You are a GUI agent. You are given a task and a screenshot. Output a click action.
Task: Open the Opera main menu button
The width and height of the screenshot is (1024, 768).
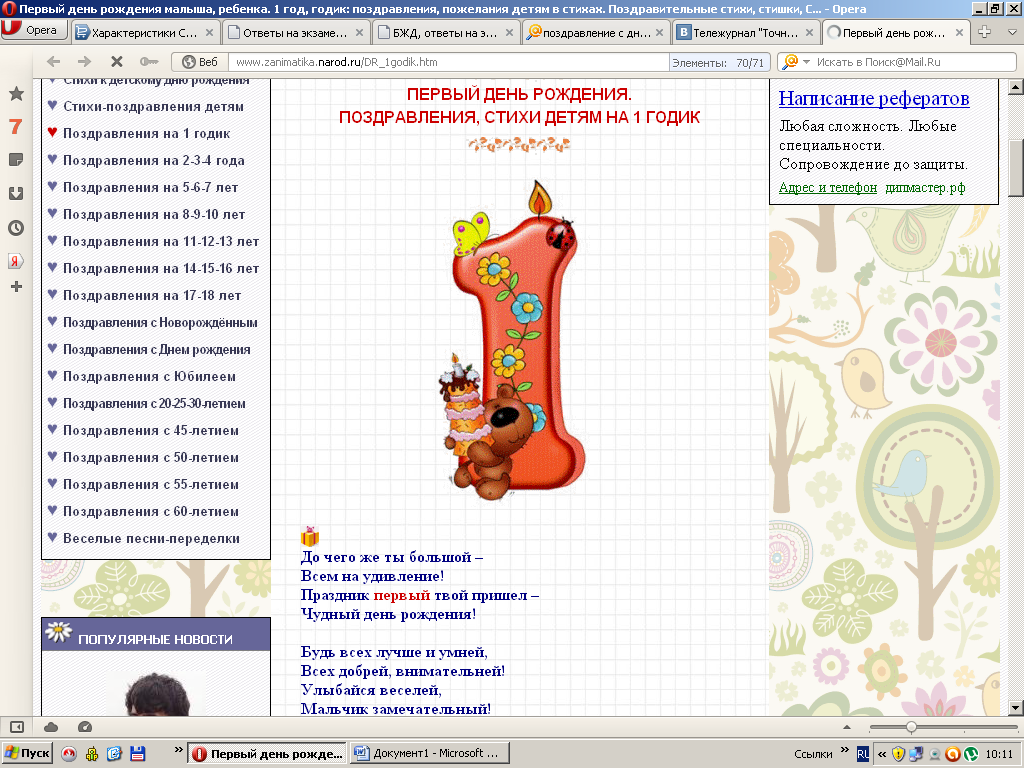click(x=33, y=31)
